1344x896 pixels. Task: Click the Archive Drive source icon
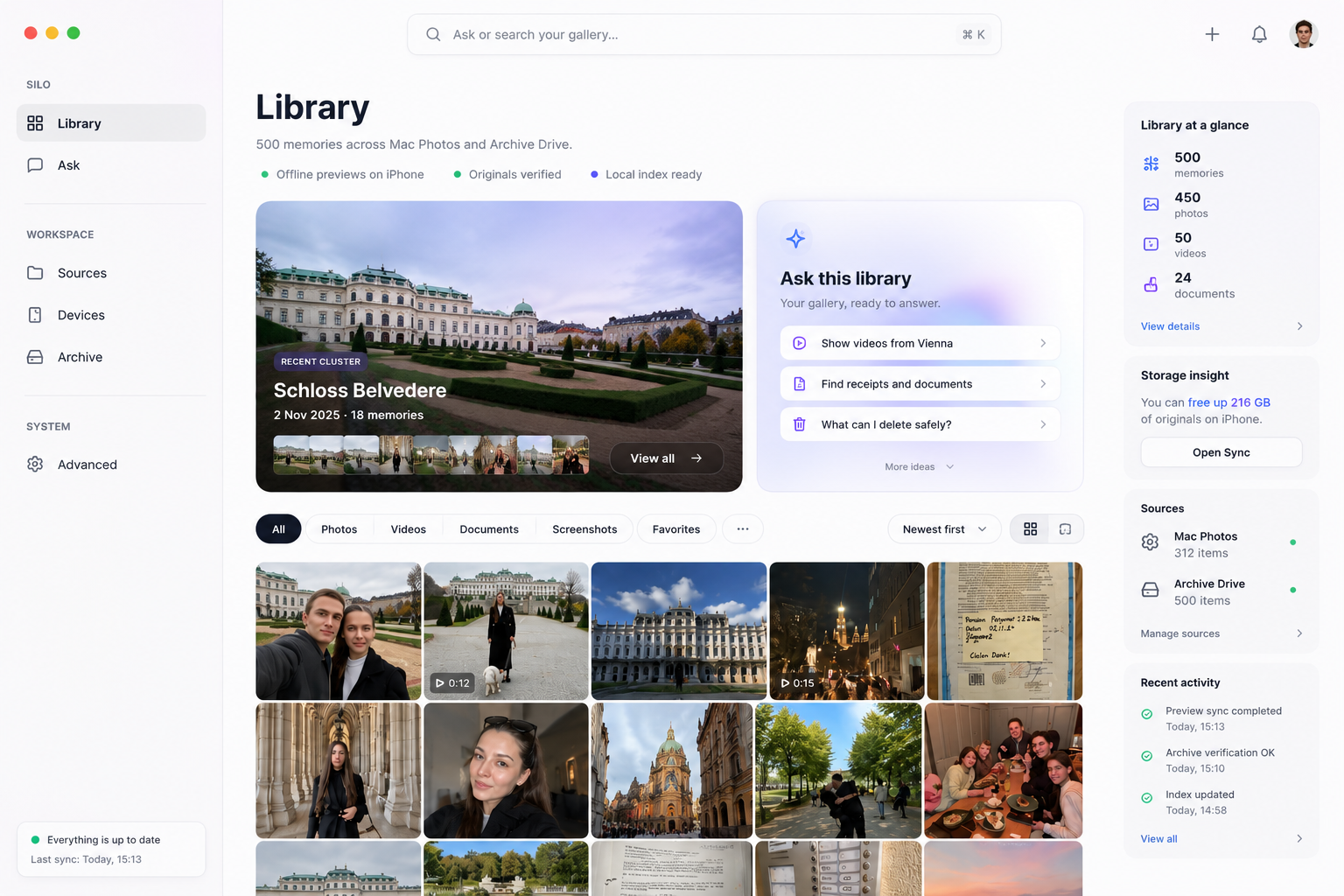(1151, 590)
